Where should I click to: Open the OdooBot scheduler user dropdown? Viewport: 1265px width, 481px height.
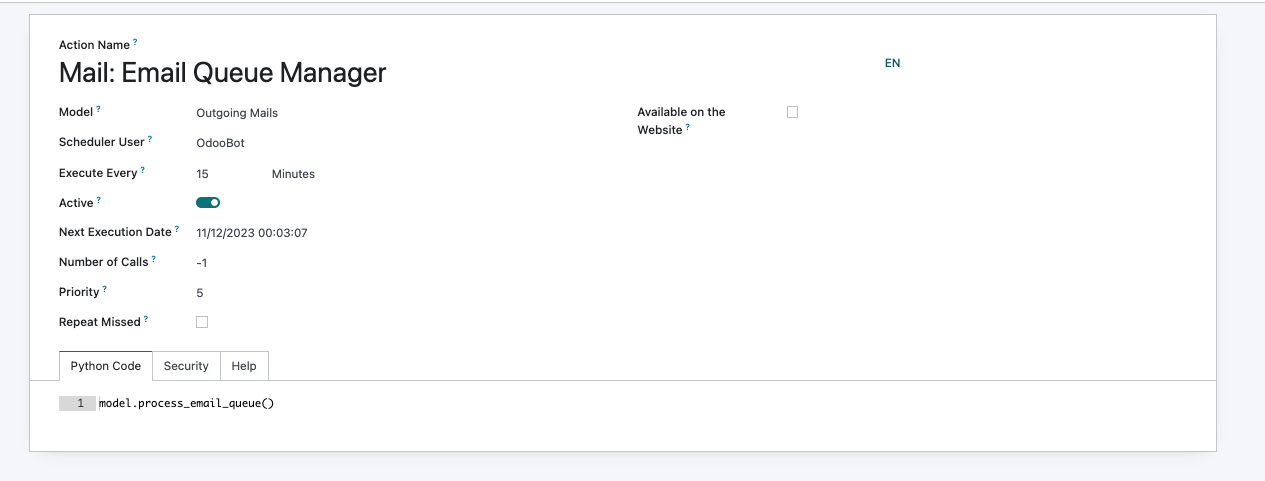click(x=221, y=143)
